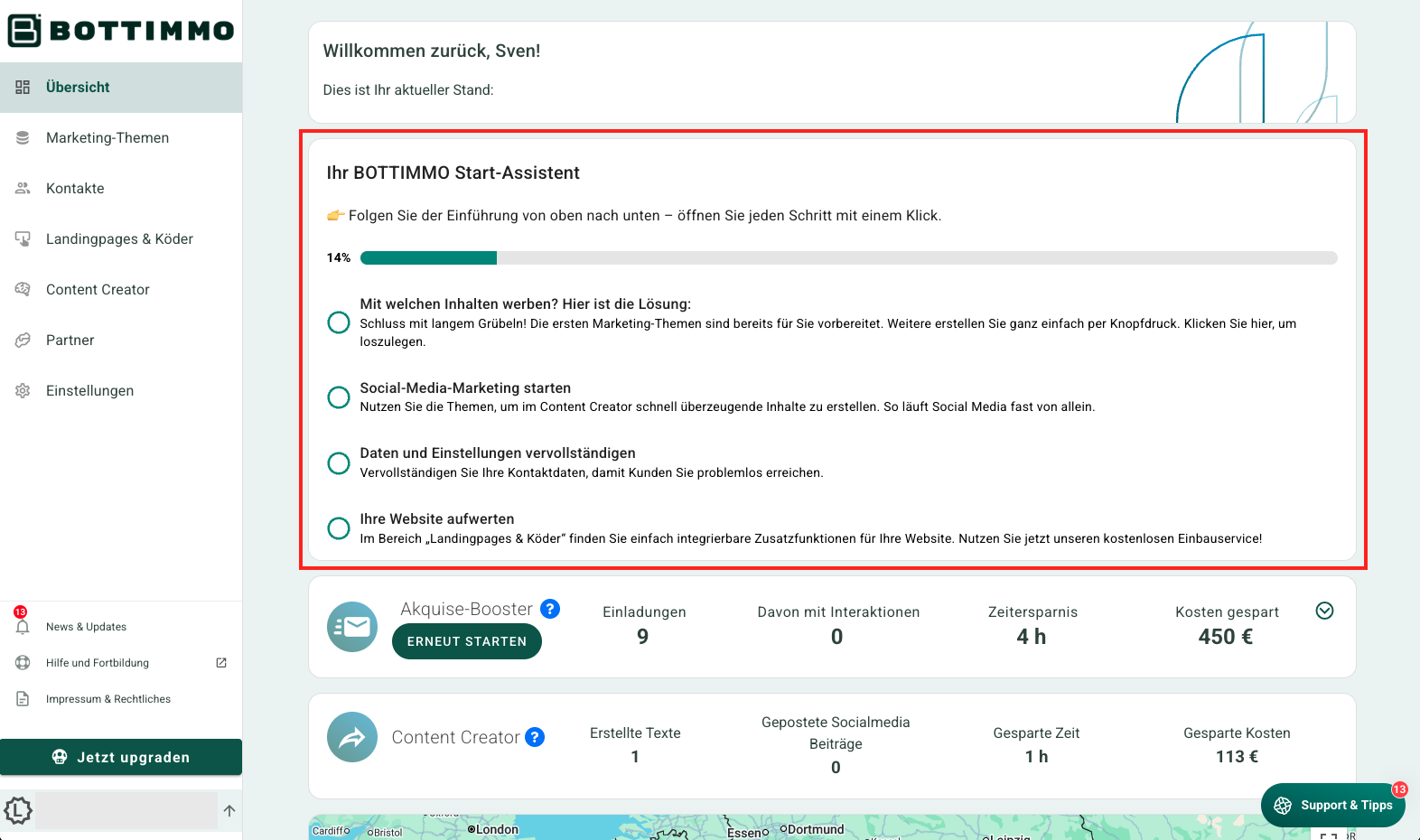Tick the circle for 'Mit welchen Inhalten werben?'
This screenshot has width=1420, height=840.
(339, 322)
